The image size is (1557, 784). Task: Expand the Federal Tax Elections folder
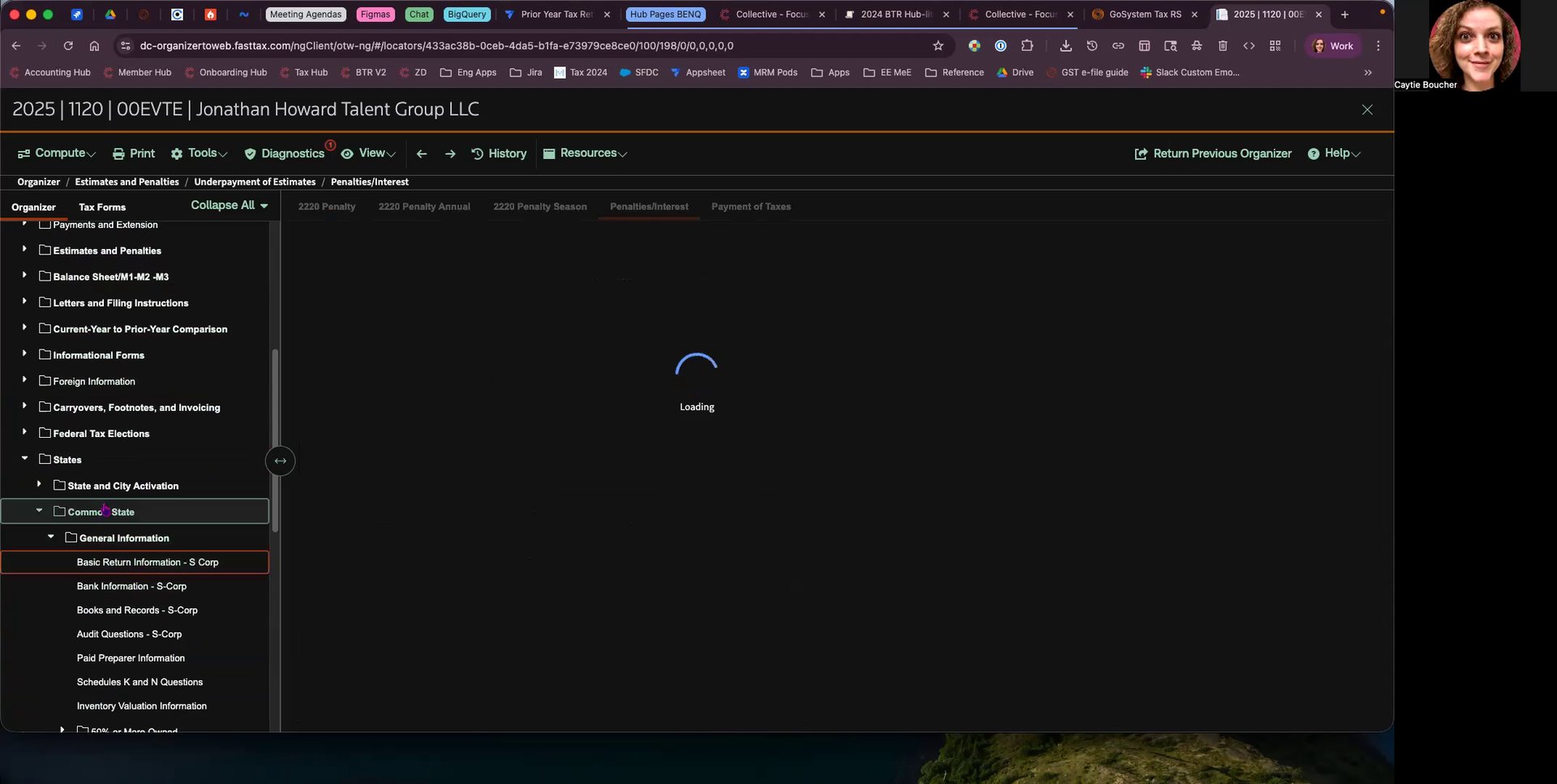[24, 432]
